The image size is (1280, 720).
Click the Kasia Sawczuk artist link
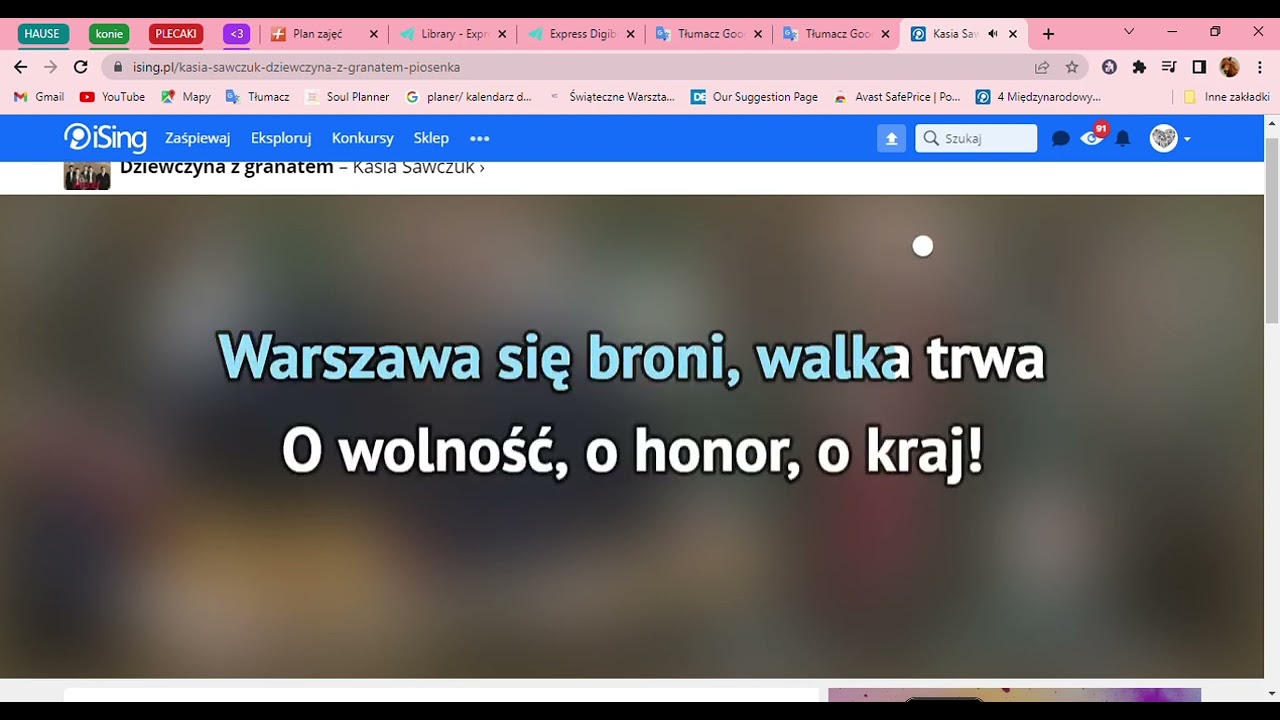(x=418, y=168)
